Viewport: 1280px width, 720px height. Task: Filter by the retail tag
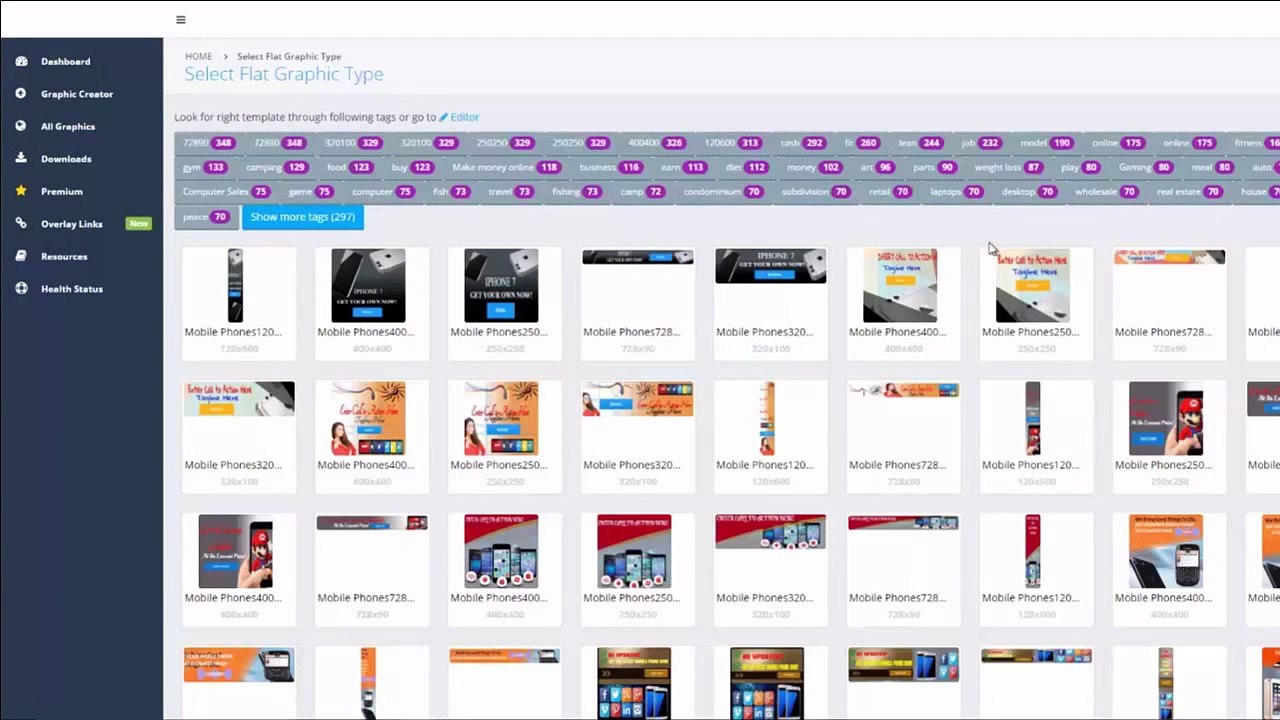(x=890, y=191)
